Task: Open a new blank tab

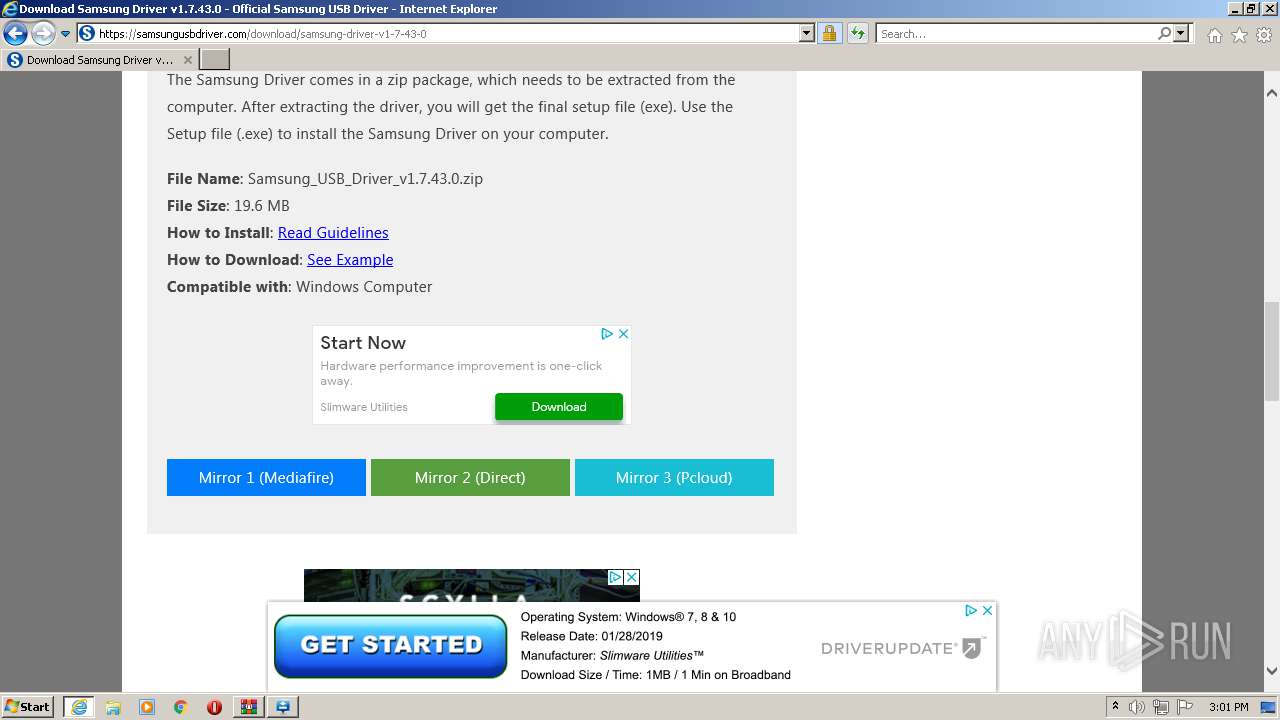Action: point(214,60)
